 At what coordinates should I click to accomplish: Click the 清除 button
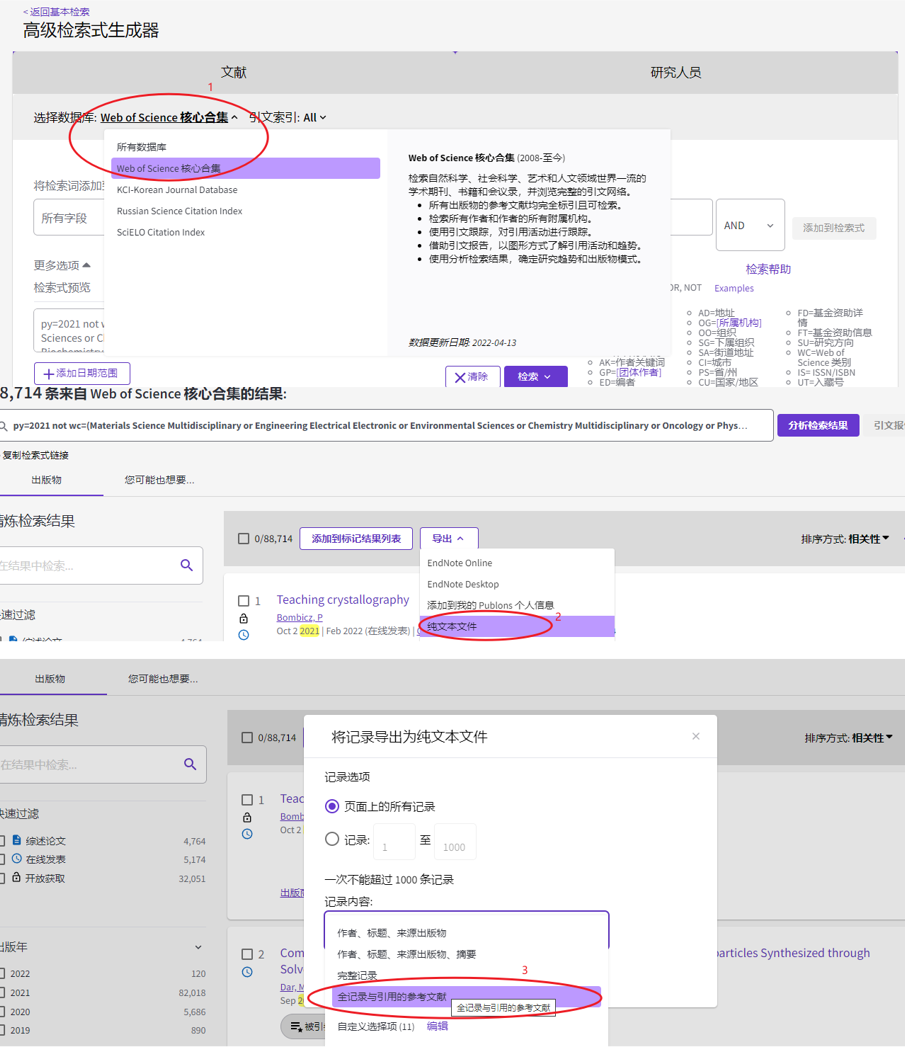click(472, 377)
